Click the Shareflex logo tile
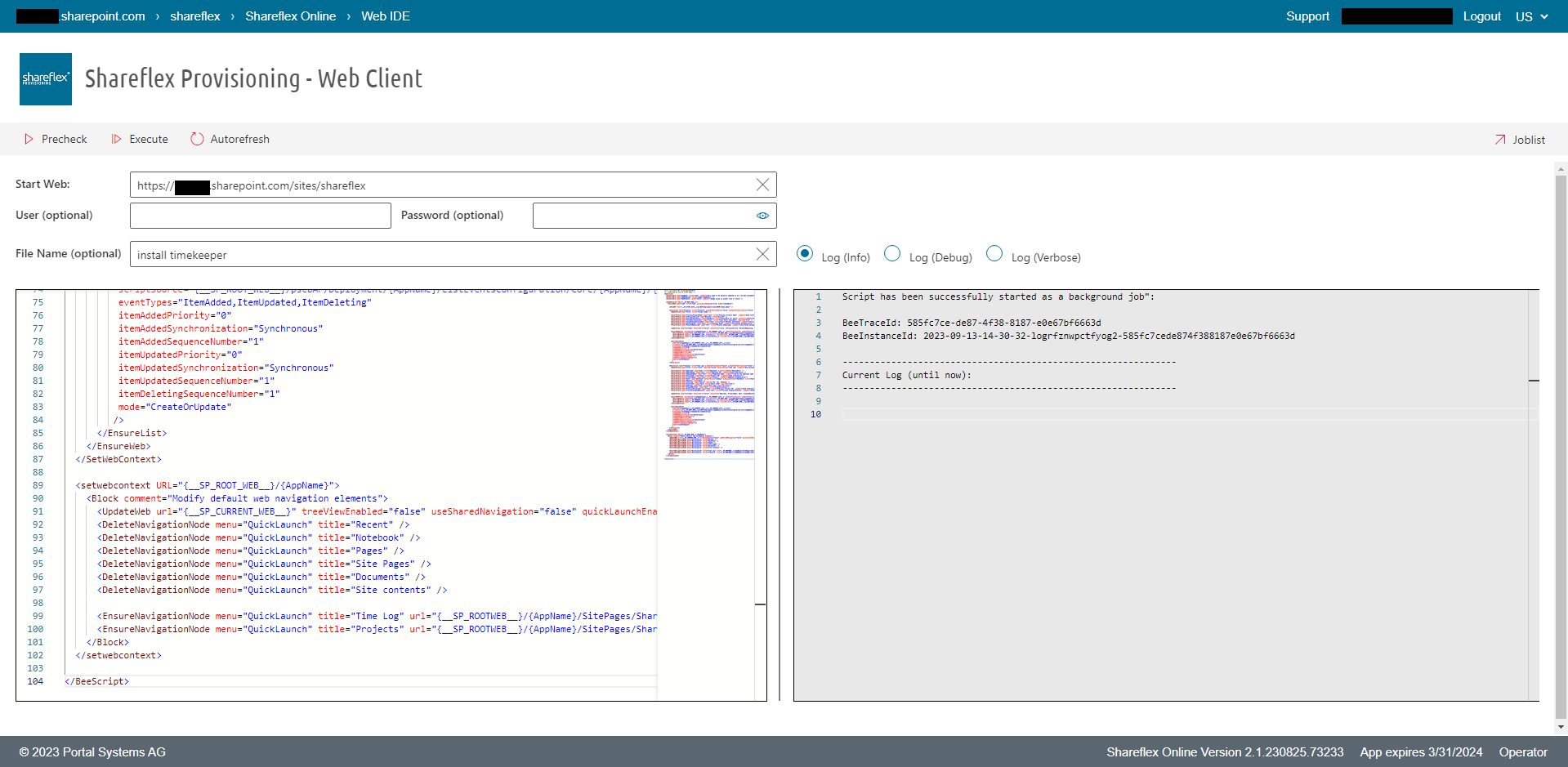Screen dimensions: 1568x767 tap(46, 79)
